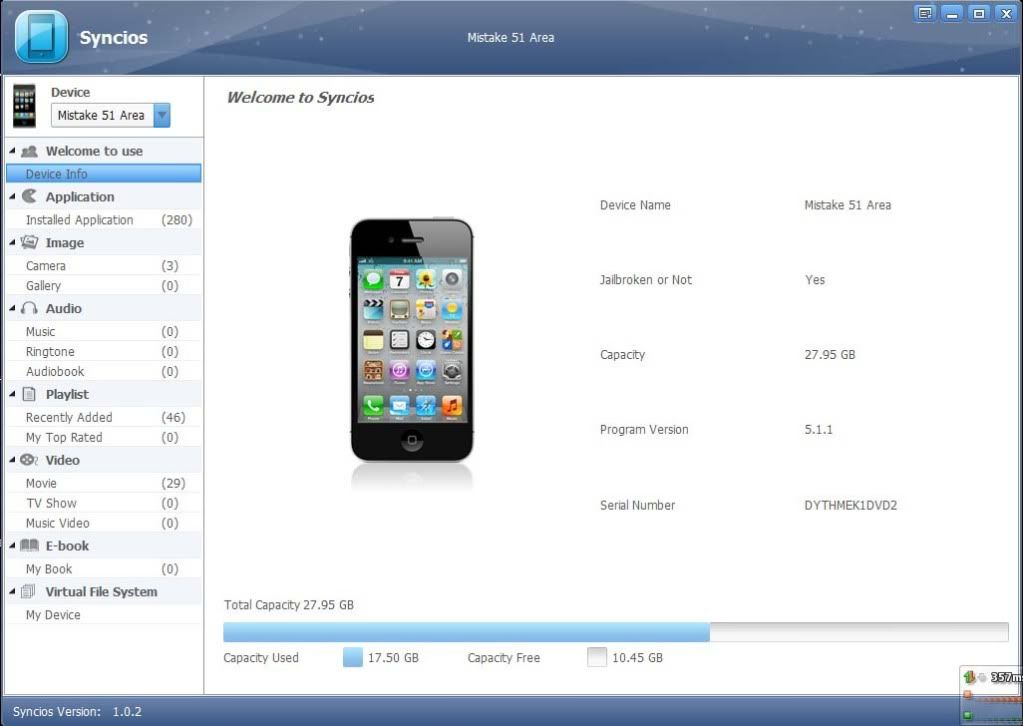Click the Image category photo icon
The height and width of the screenshot is (726, 1023).
[29, 243]
